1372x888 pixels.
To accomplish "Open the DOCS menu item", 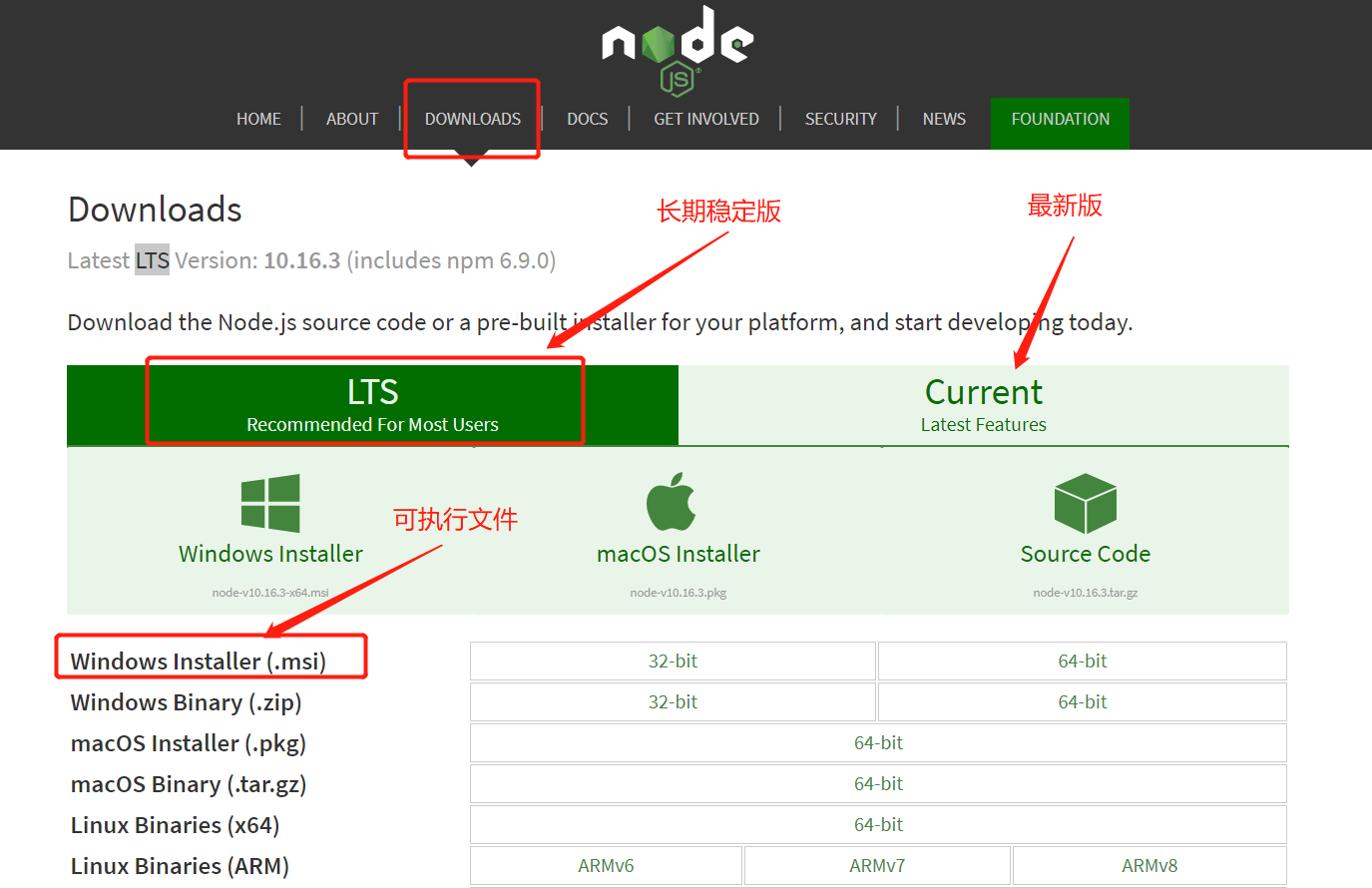I will click(x=587, y=118).
